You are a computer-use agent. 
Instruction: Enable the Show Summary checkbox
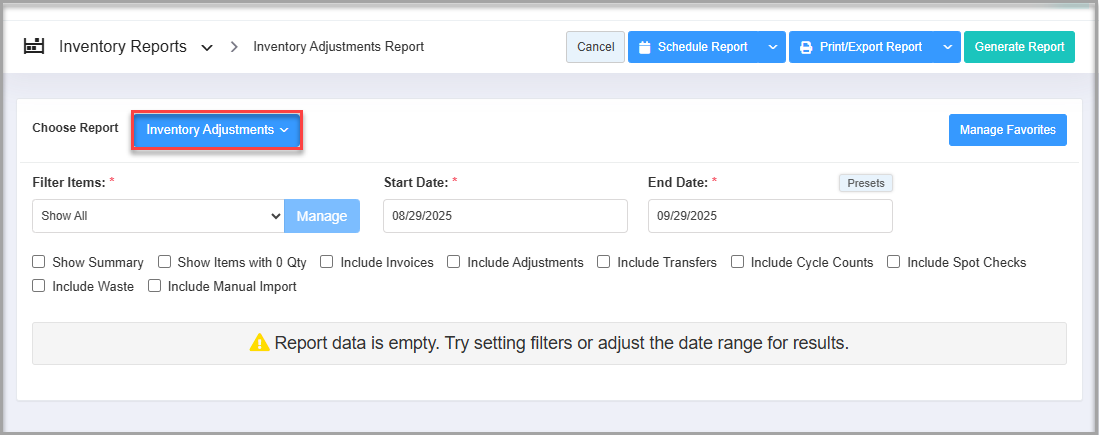click(x=39, y=262)
